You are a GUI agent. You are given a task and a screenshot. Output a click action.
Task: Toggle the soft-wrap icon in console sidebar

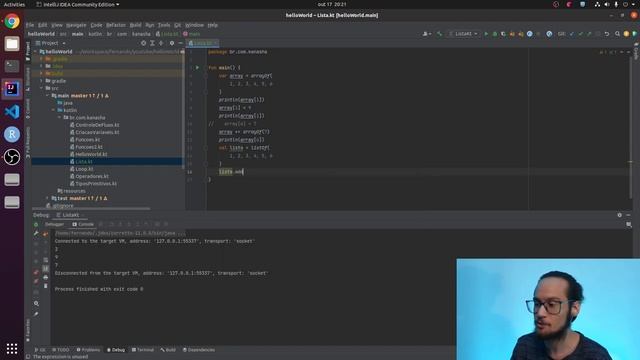(x=45, y=260)
